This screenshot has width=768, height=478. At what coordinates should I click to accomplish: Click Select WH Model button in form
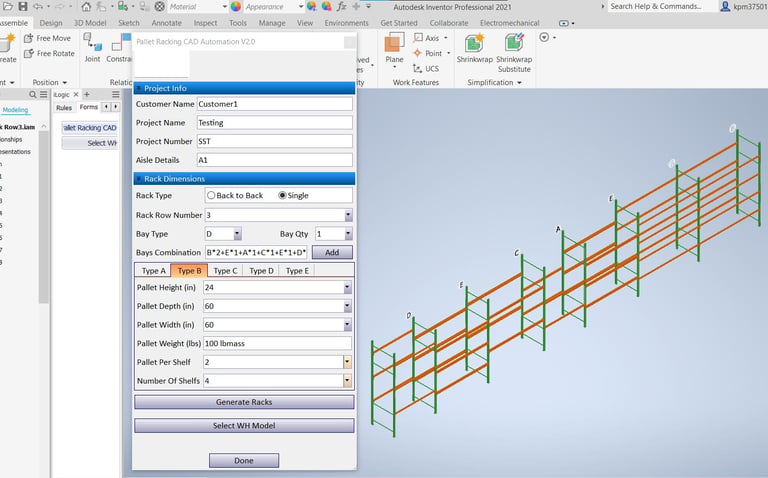point(244,426)
